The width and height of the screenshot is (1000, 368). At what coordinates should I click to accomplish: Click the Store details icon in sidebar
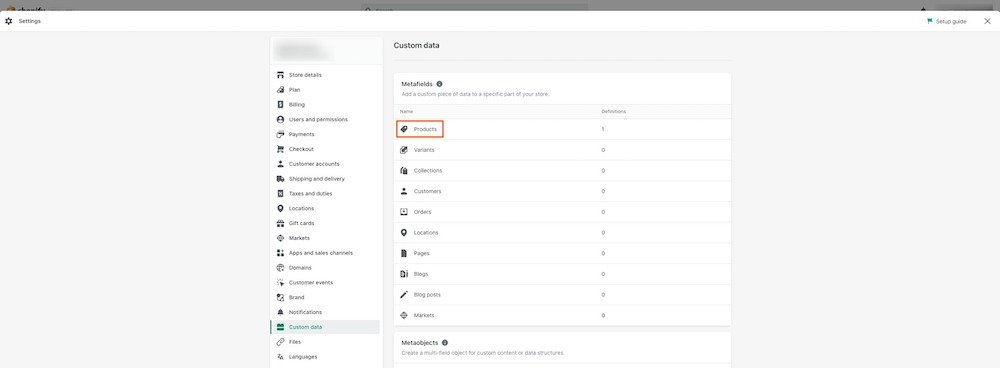281,75
